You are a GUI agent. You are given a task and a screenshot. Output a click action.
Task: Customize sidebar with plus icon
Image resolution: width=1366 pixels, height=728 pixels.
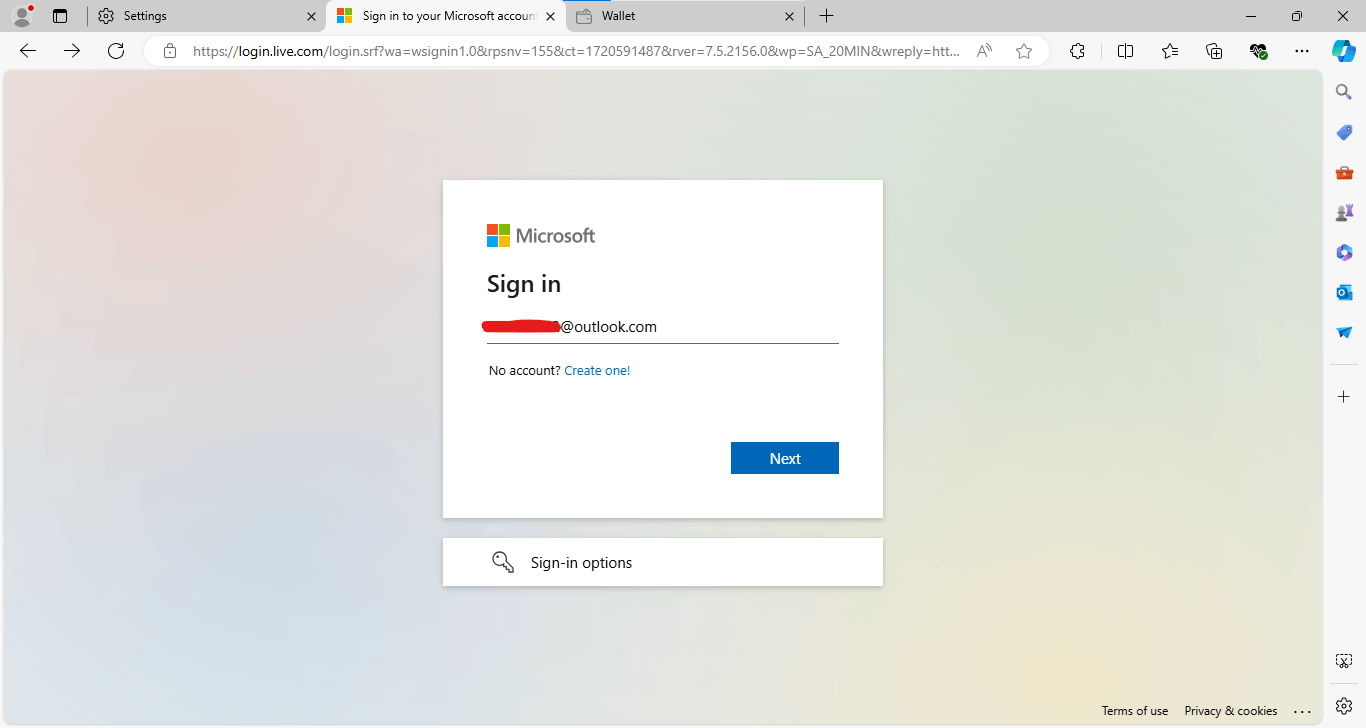coord(1344,397)
